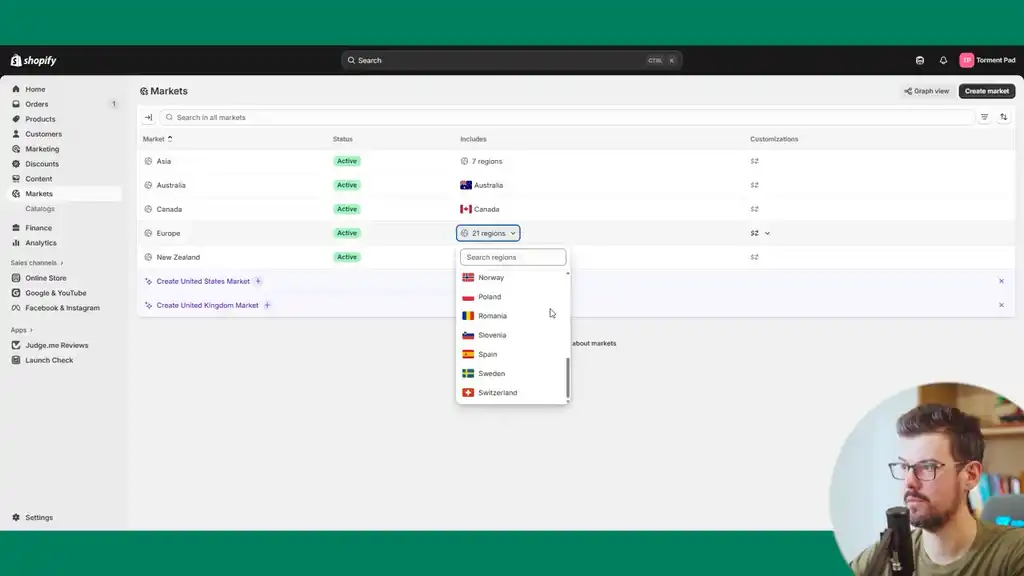Click the Create market button
Image resolution: width=1024 pixels, height=576 pixels.
[986, 90]
